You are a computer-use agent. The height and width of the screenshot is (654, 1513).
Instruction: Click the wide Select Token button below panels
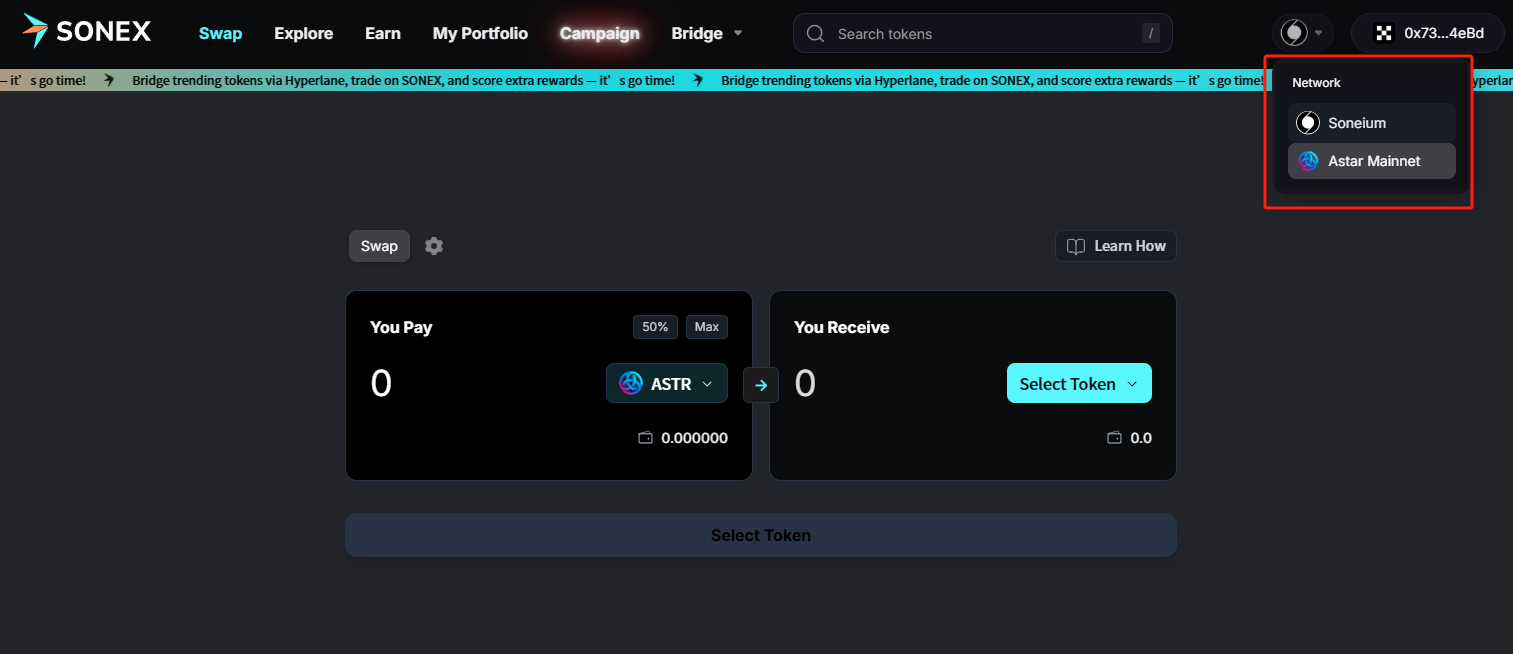pos(761,535)
